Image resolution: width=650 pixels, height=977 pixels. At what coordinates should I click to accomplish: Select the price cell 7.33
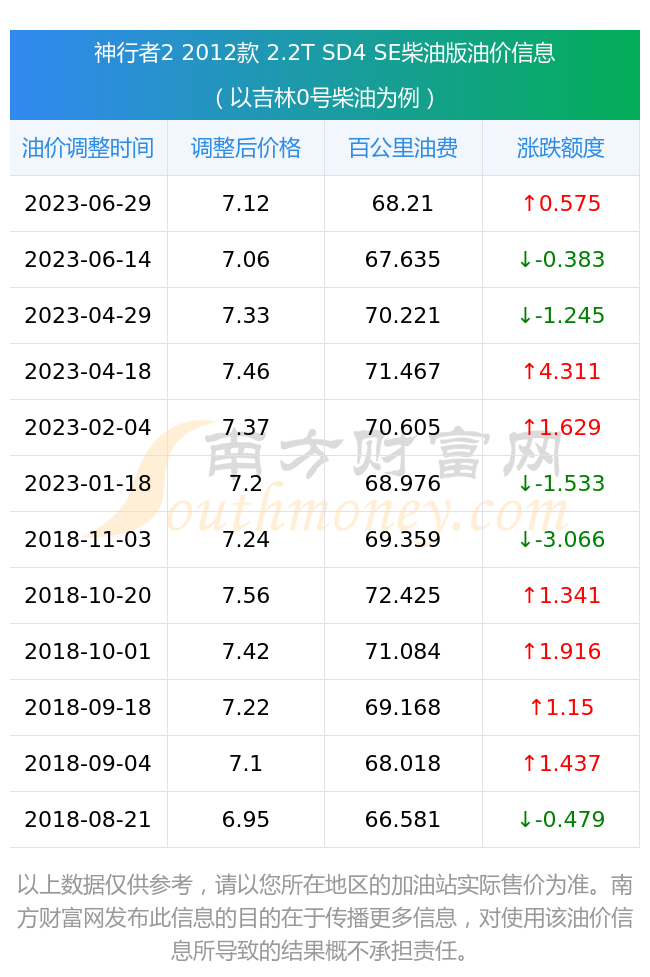coord(246,315)
